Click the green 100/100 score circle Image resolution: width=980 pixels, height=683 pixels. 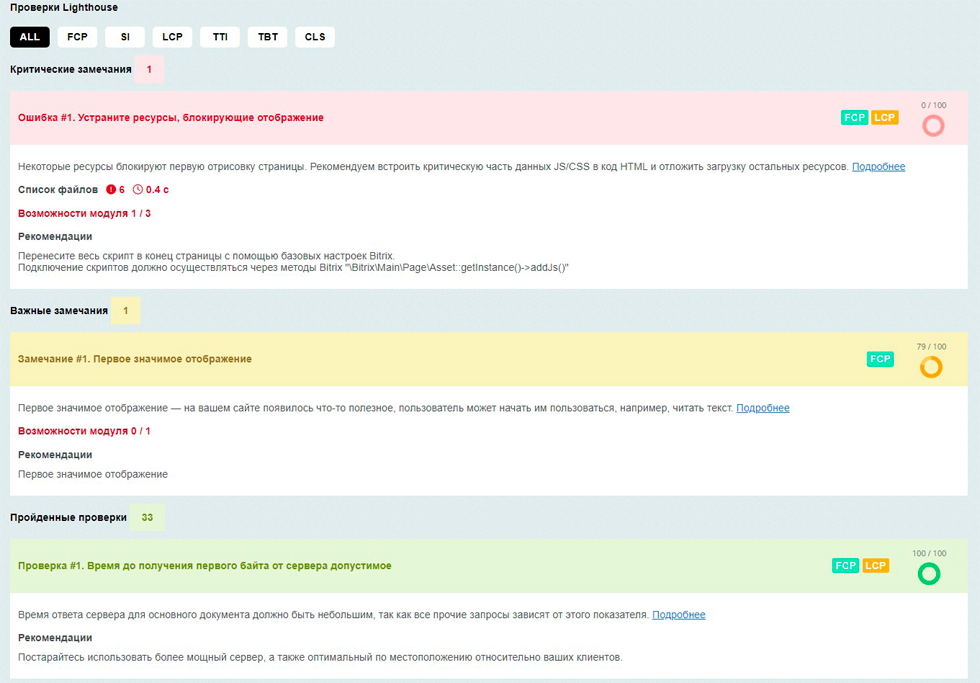point(929,573)
